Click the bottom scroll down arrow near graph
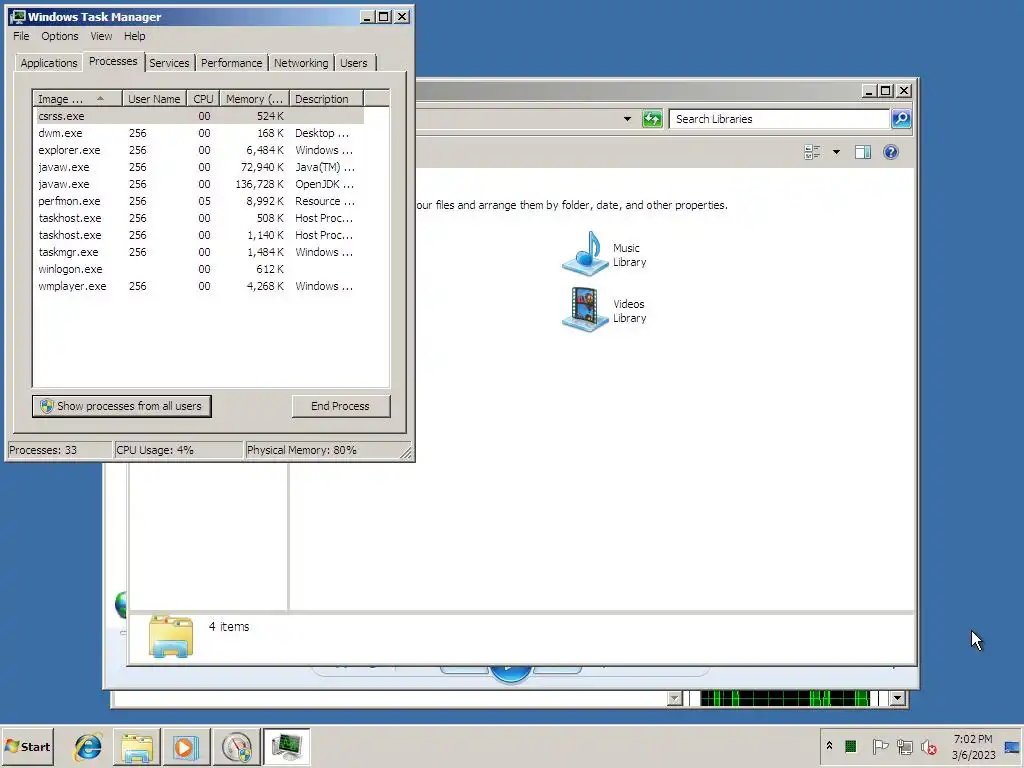This screenshot has height=768, width=1024. [x=898, y=699]
